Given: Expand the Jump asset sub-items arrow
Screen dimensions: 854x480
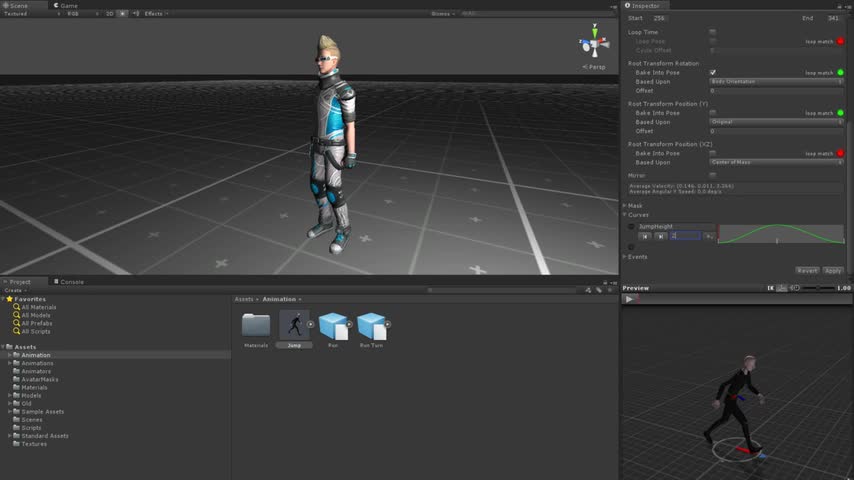Looking at the screenshot, I should click(x=310, y=324).
